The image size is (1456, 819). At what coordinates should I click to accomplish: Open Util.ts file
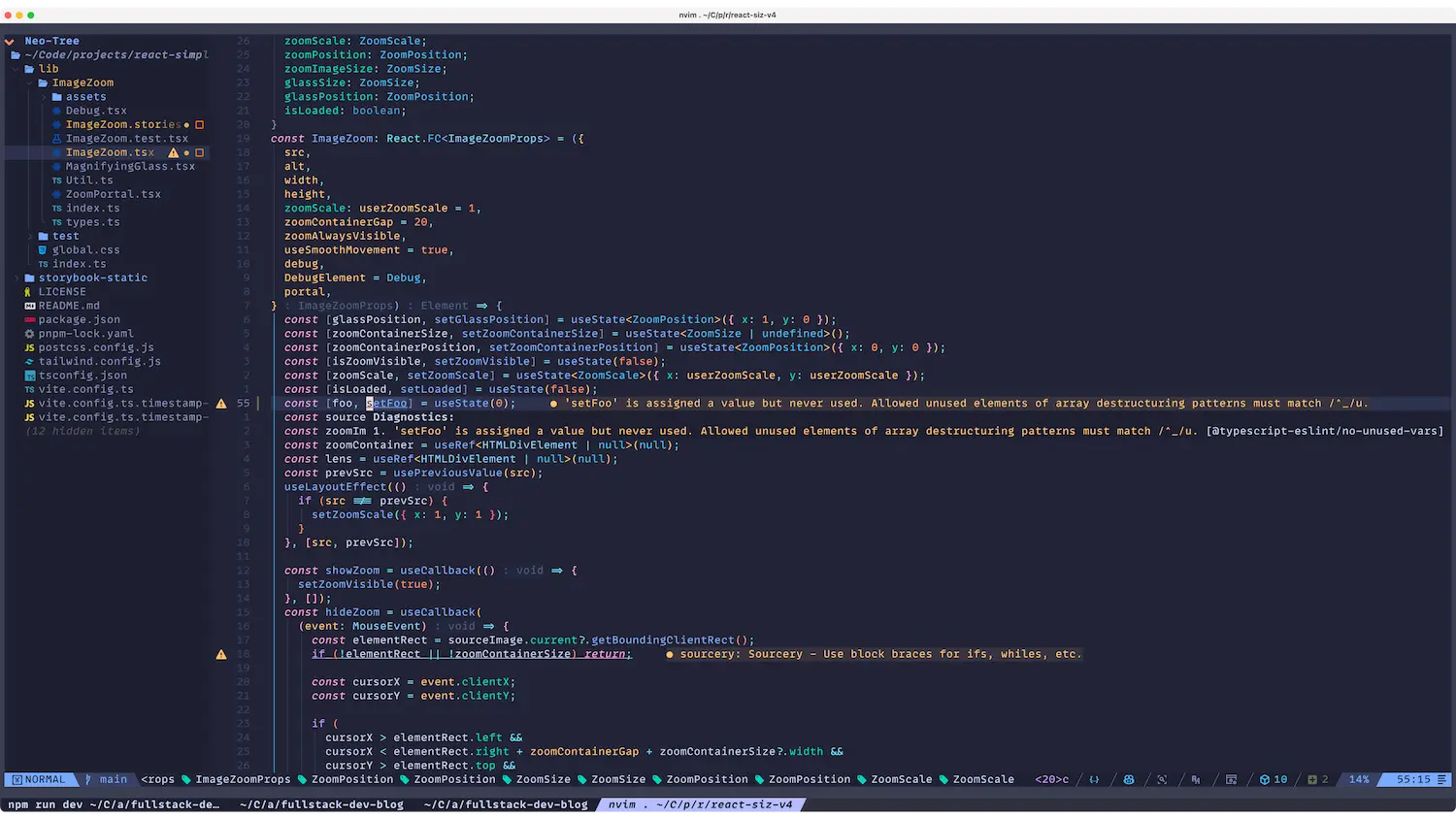click(x=89, y=180)
